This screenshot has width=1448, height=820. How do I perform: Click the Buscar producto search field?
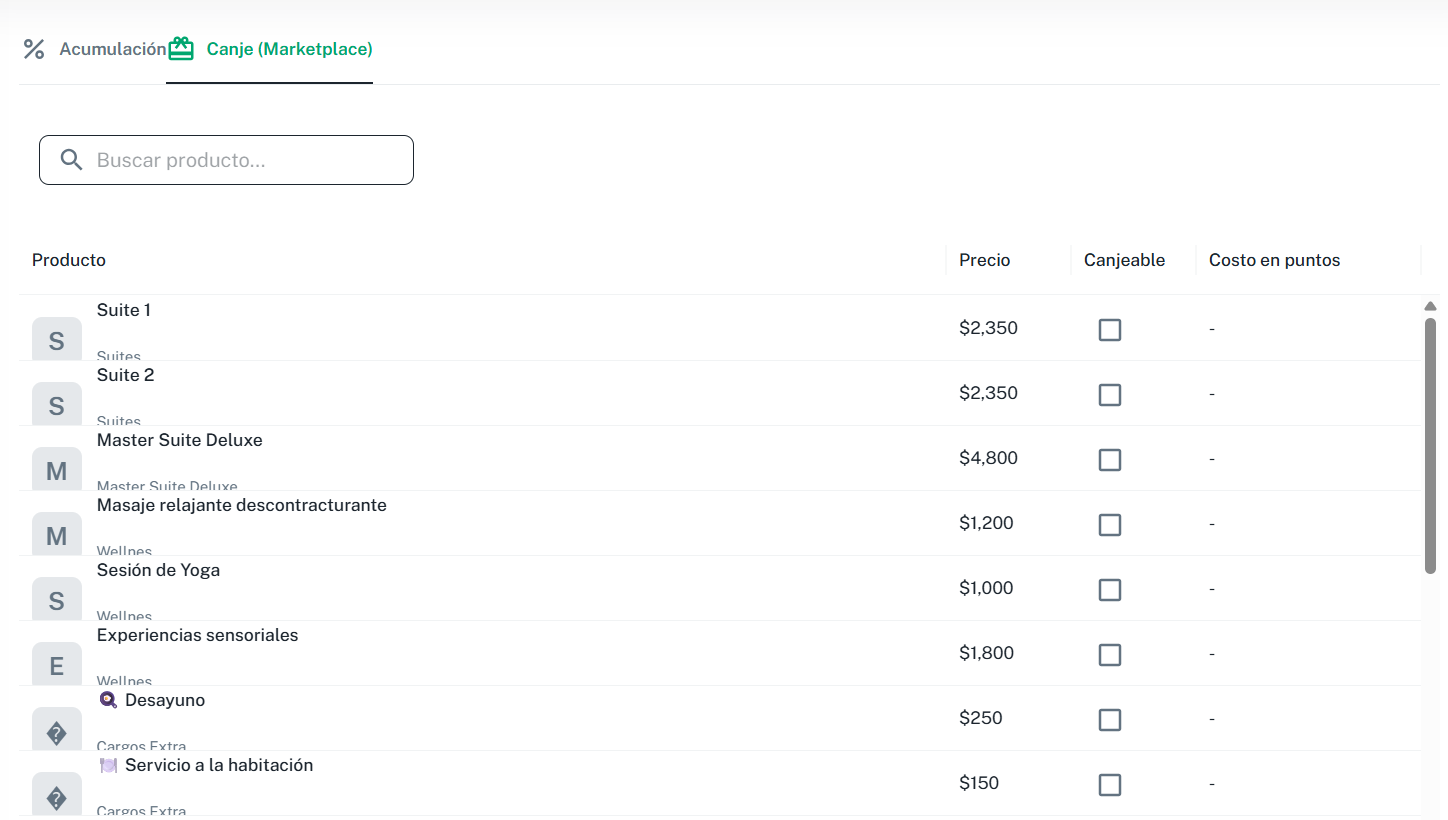(226, 159)
